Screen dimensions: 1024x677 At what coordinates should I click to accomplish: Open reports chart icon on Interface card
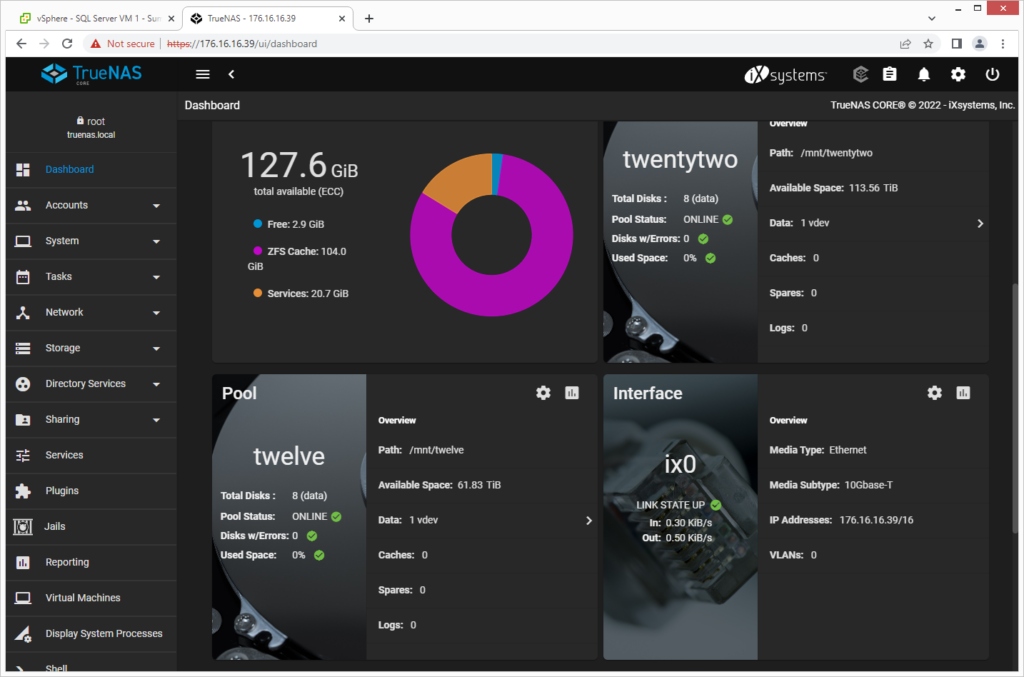coord(963,393)
